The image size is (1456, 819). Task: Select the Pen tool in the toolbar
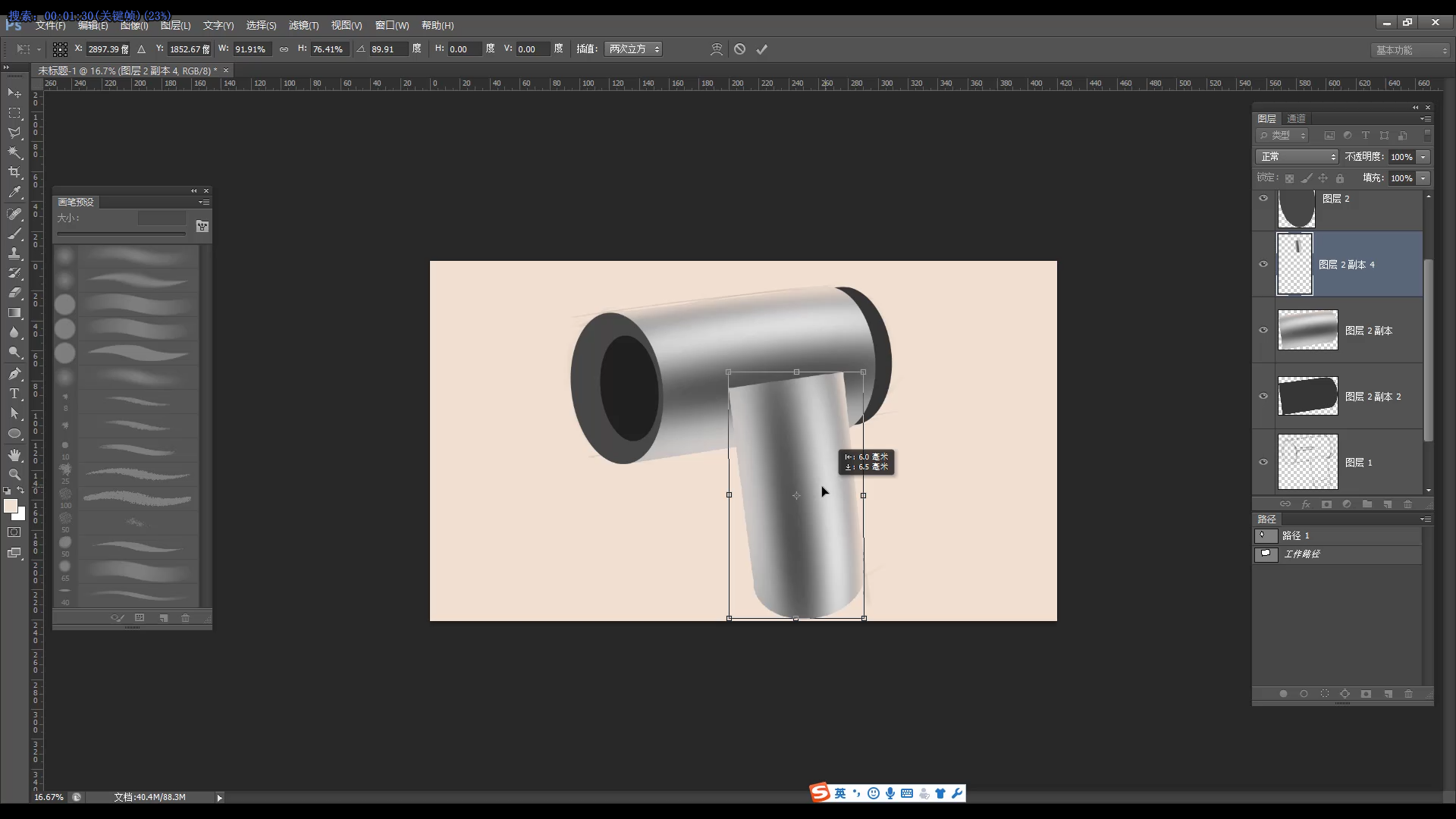[14, 373]
